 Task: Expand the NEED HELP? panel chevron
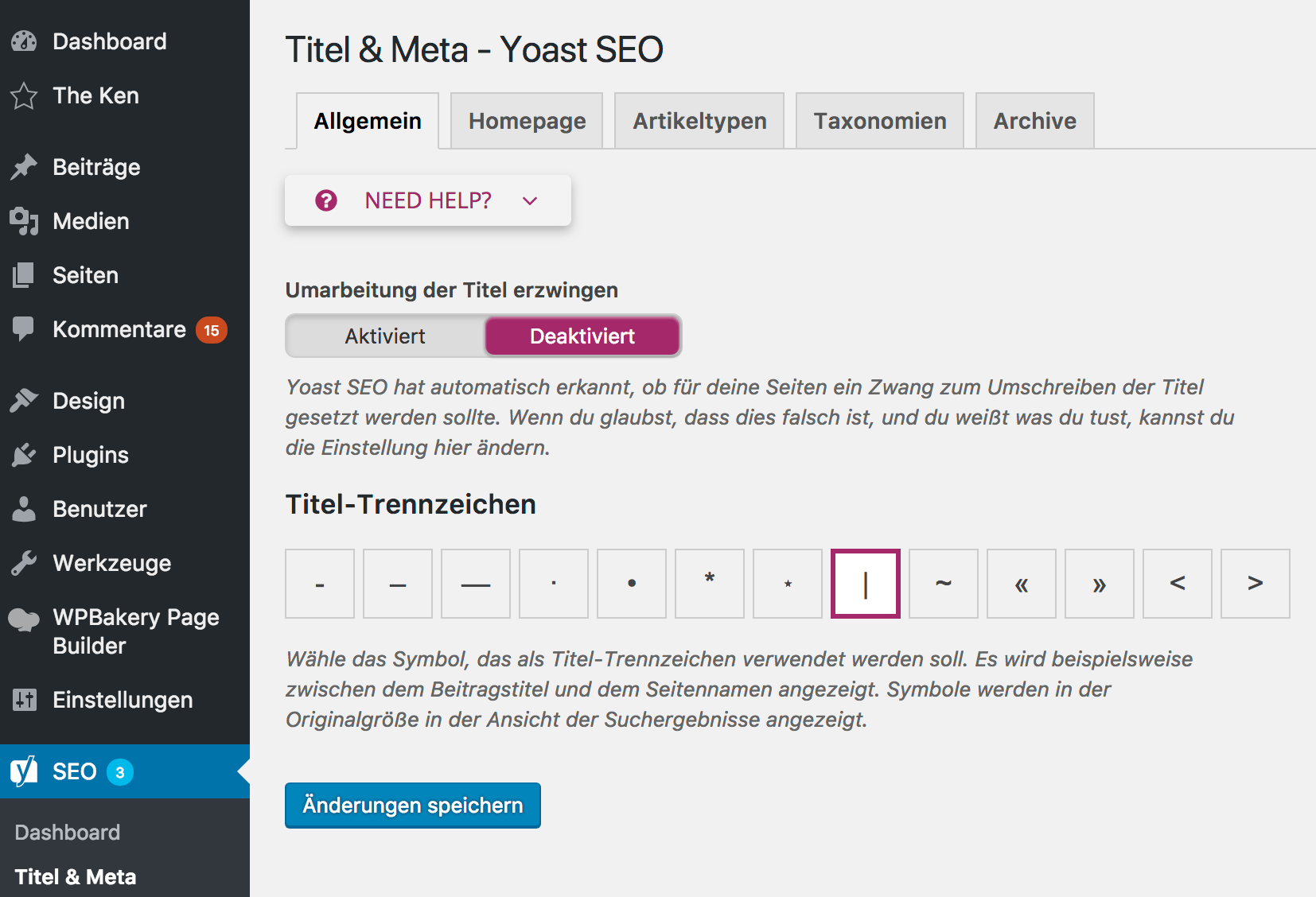point(530,201)
